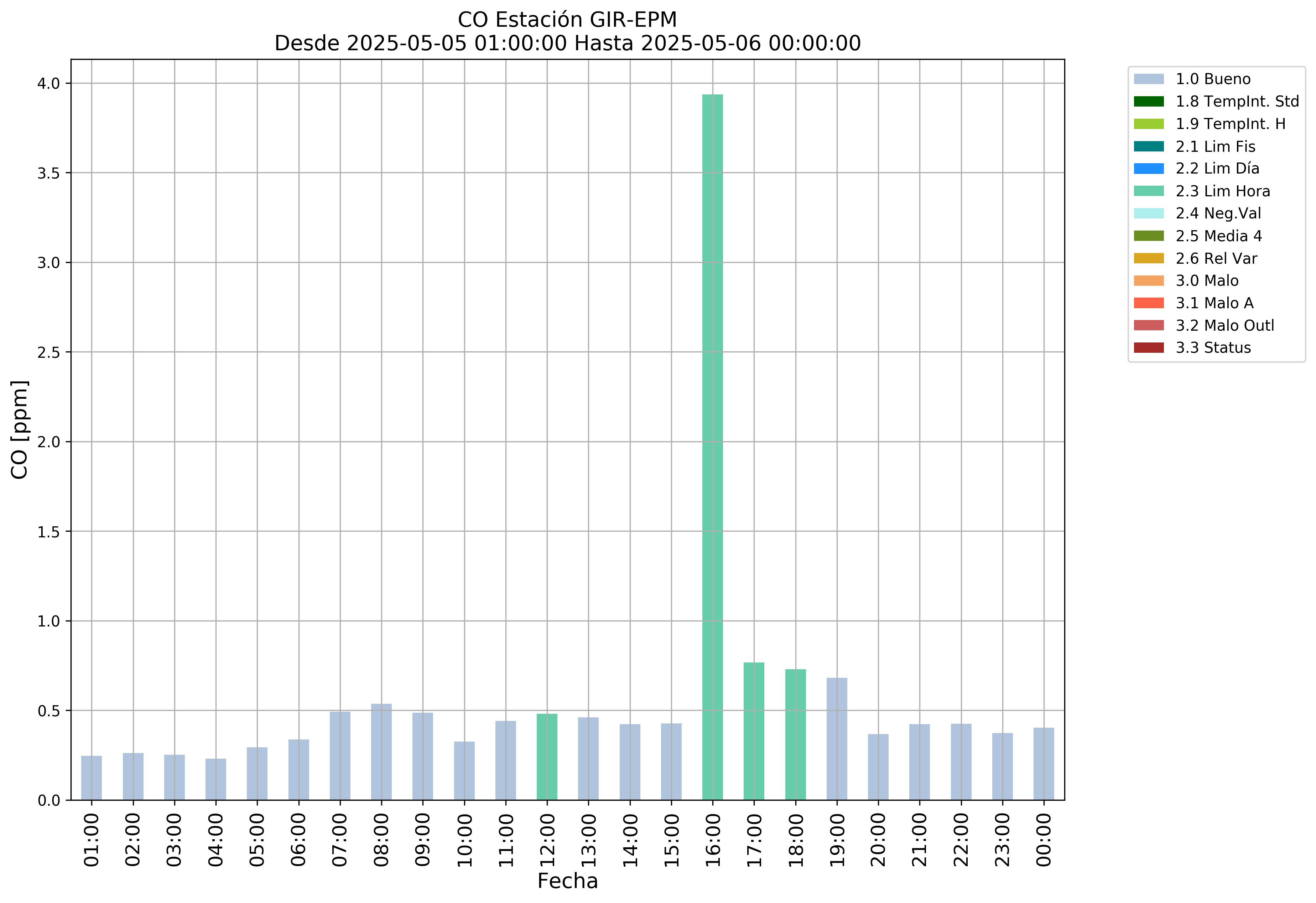Click the 2.3 Lim Hora legend swatch
The image size is (1316, 903).
pos(1149,191)
